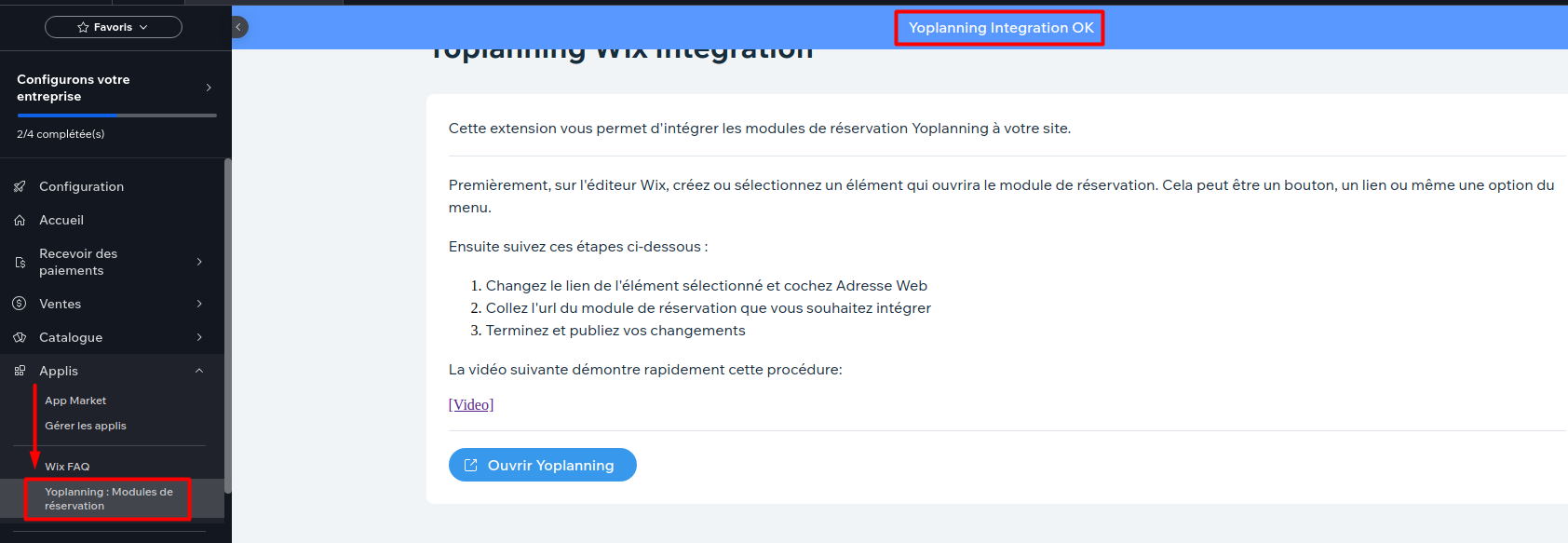
Task: Open Wix FAQ in sidebar
Action: [x=67, y=468]
